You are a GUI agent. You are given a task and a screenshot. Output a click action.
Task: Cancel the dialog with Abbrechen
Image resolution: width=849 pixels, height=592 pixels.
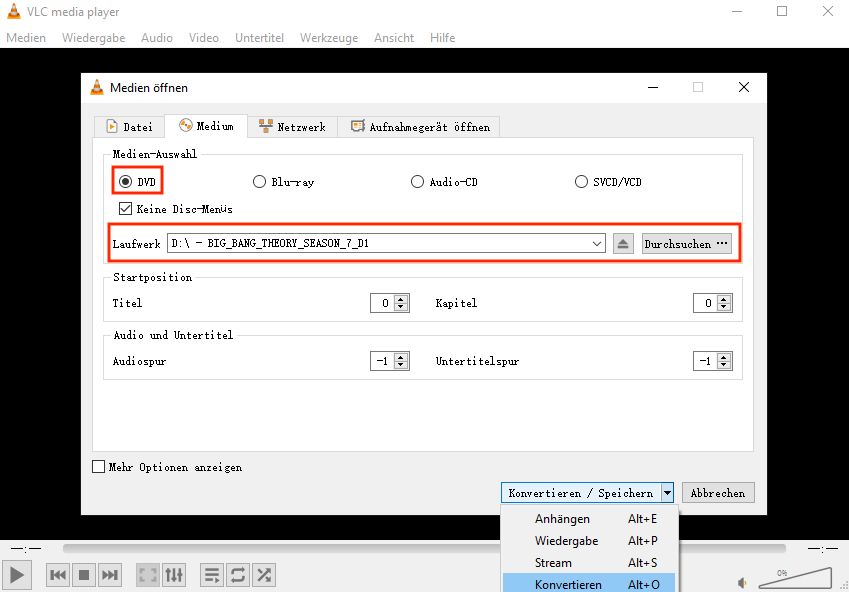[718, 492]
